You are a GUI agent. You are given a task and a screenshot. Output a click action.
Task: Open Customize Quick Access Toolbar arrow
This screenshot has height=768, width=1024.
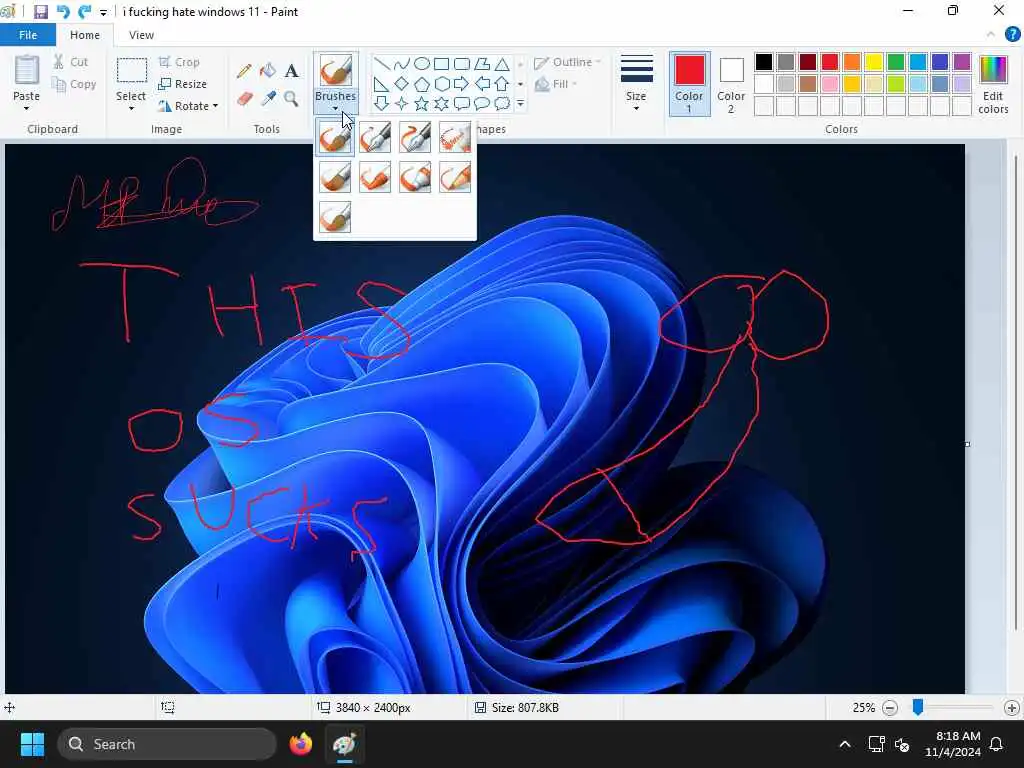[x=103, y=12]
